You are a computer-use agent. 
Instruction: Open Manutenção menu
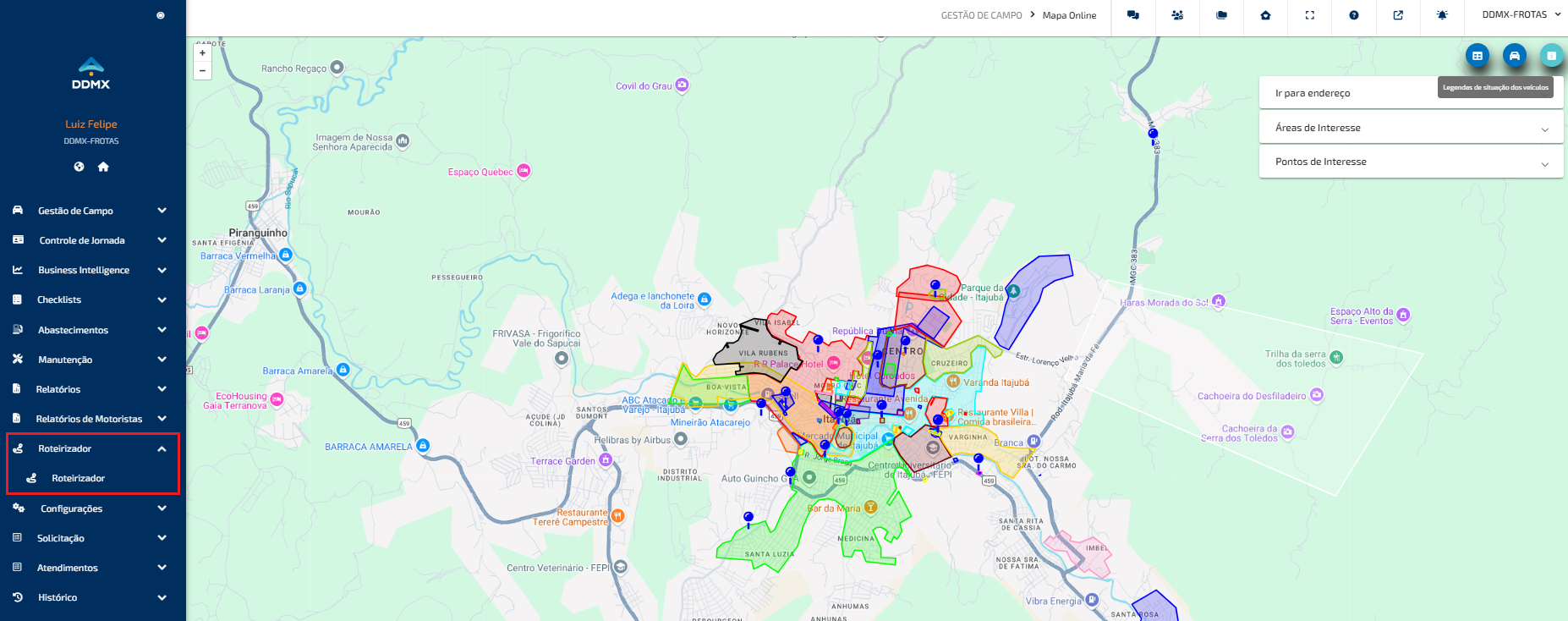coord(65,360)
